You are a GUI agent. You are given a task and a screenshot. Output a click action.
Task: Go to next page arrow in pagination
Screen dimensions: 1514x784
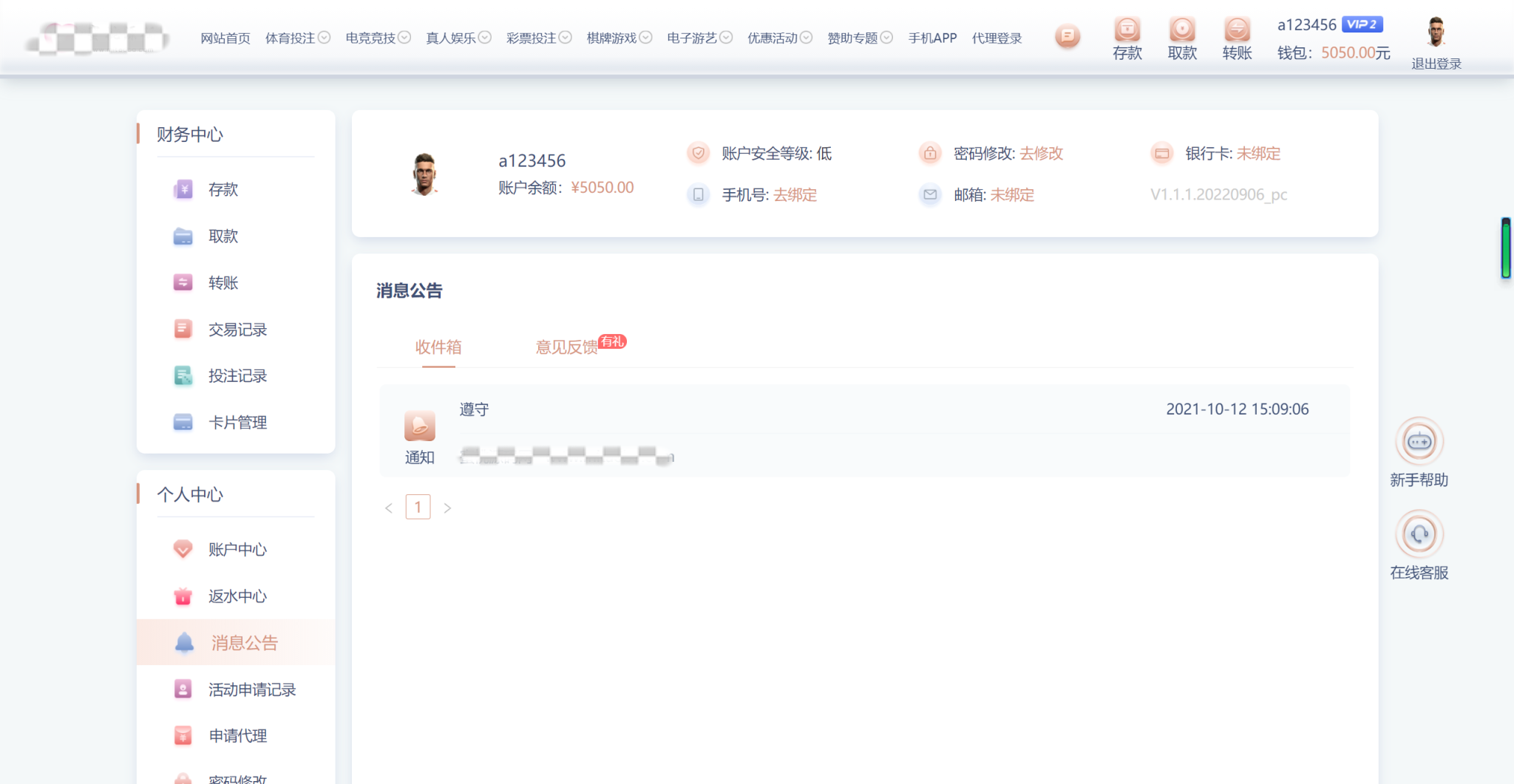[447, 508]
